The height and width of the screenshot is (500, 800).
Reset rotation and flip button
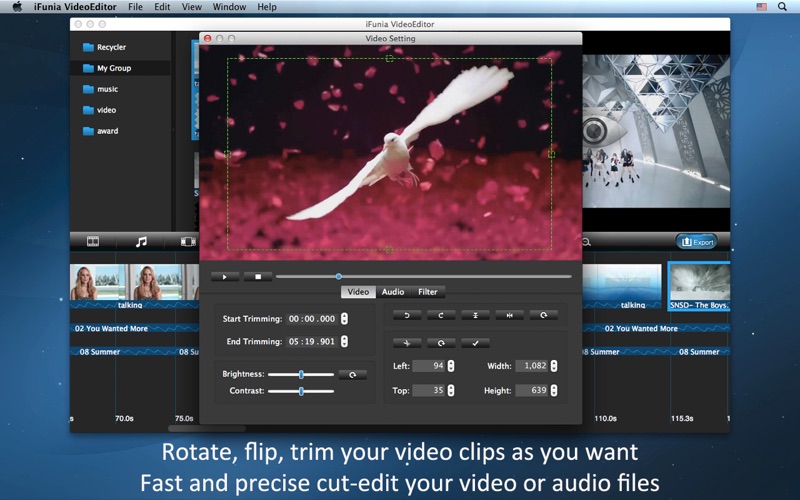(x=543, y=315)
